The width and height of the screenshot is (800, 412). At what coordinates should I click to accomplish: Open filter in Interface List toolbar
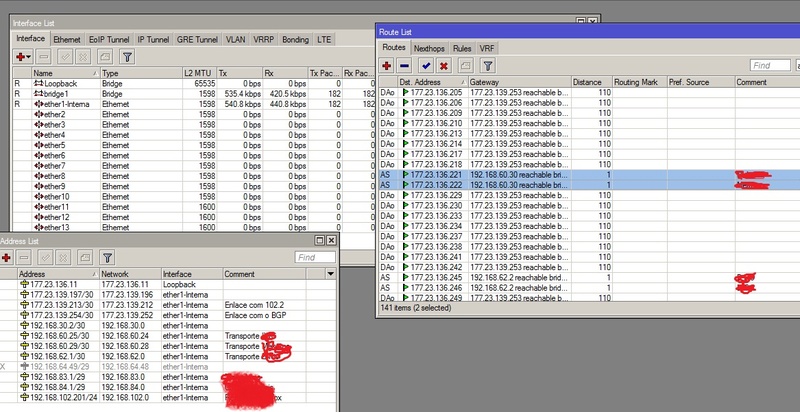point(127,56)
